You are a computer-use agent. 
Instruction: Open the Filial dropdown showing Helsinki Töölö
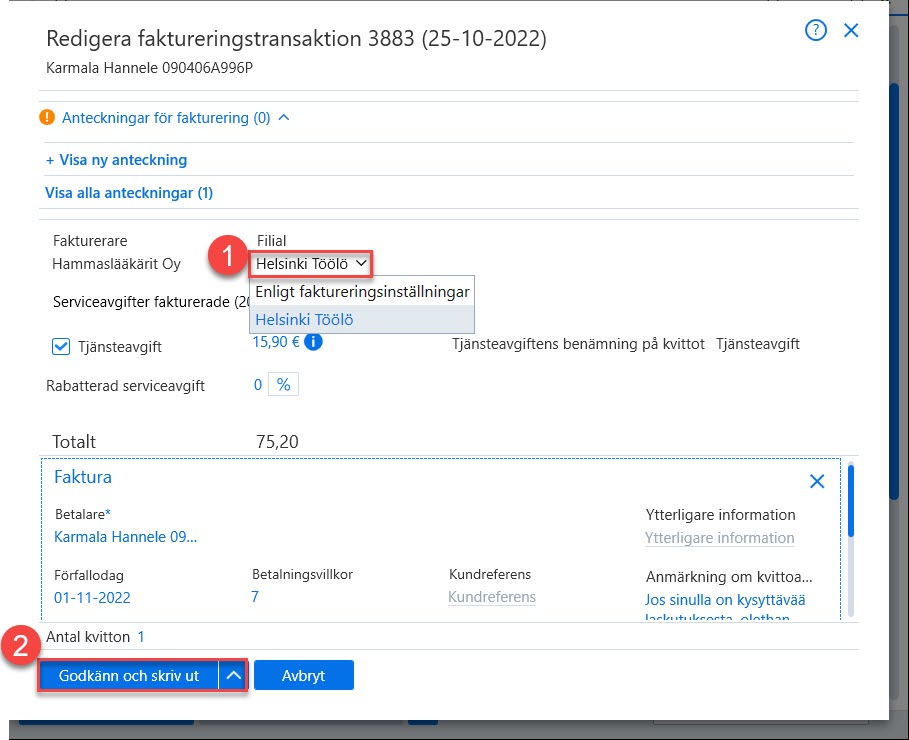pyautogui.click(x=311, y=264)
